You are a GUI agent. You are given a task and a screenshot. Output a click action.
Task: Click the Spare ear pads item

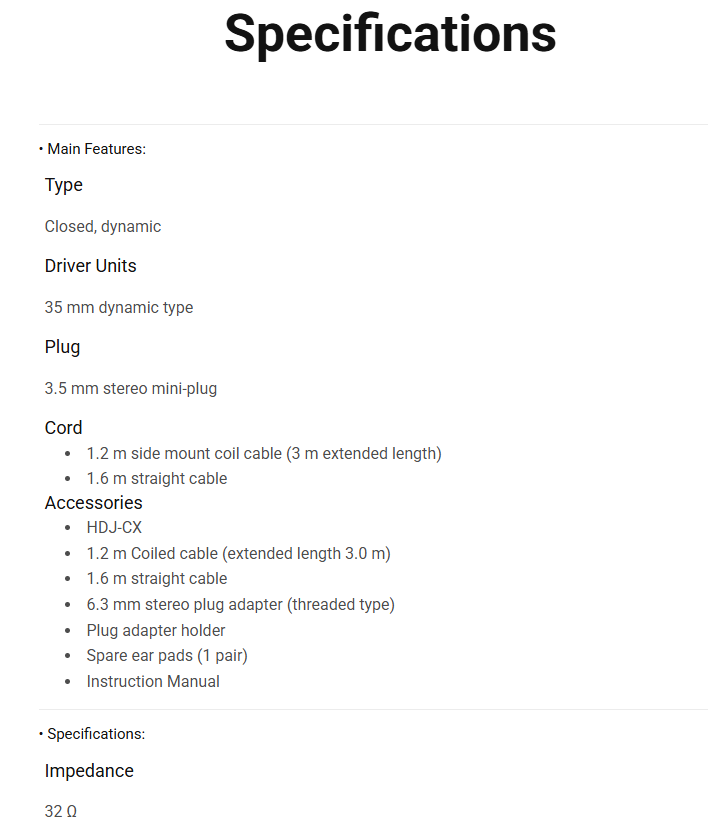(x=167, y=656)
